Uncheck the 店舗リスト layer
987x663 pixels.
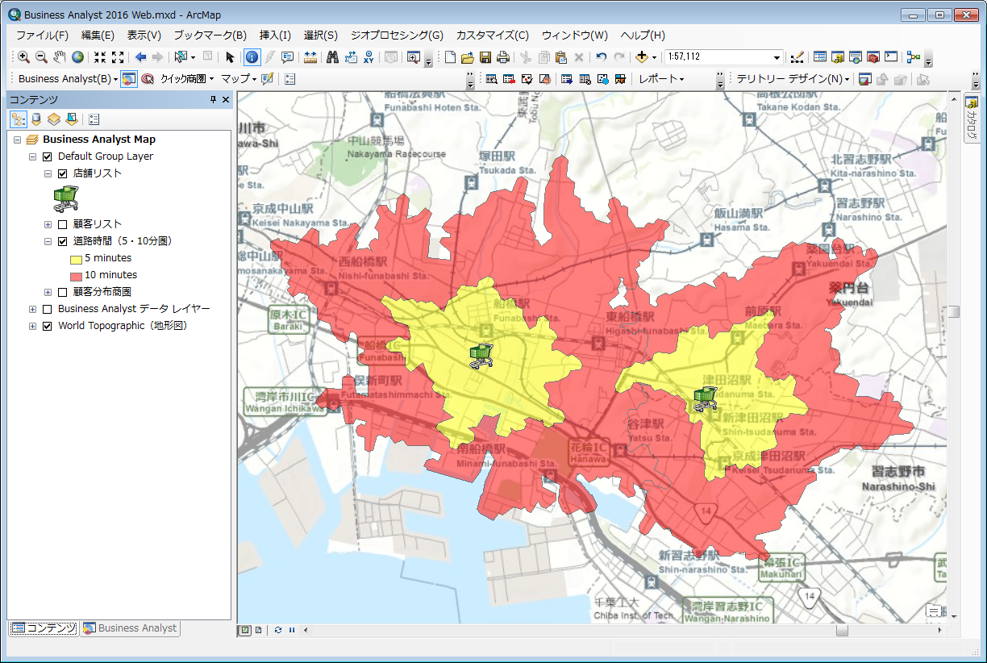pyautogui.click(x=62, y=174)
